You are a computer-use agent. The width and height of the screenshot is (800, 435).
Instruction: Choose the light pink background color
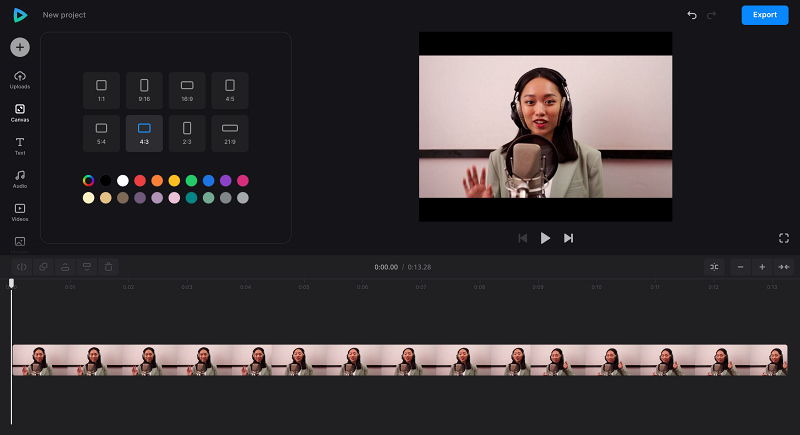coord(174,198)
